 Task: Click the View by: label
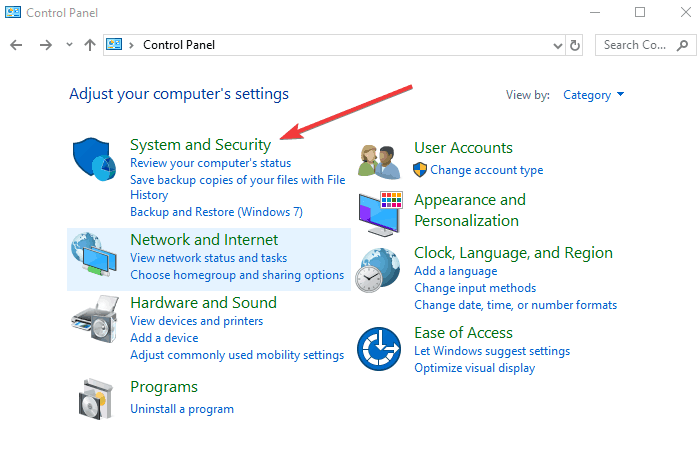pos(528,95)
